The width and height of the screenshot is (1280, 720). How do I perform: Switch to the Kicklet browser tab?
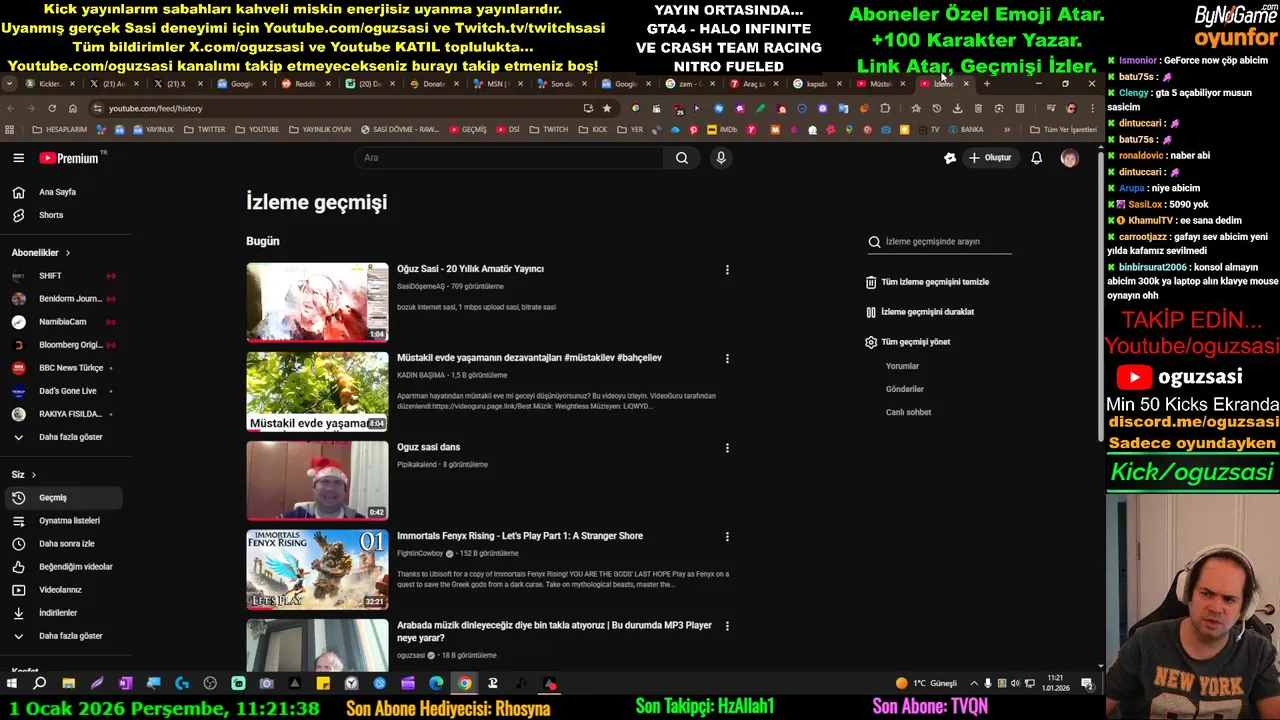click(48, 84)
